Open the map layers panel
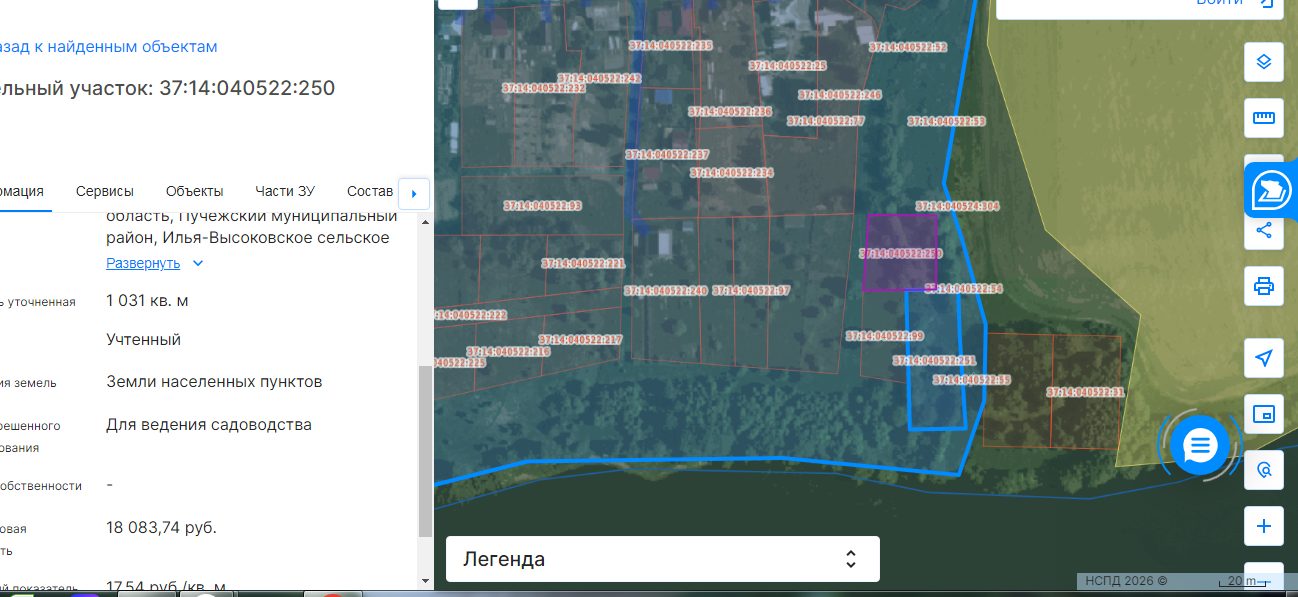Image resolution: width=1298 pixels, height=597 pixels. click(1264, 62)
